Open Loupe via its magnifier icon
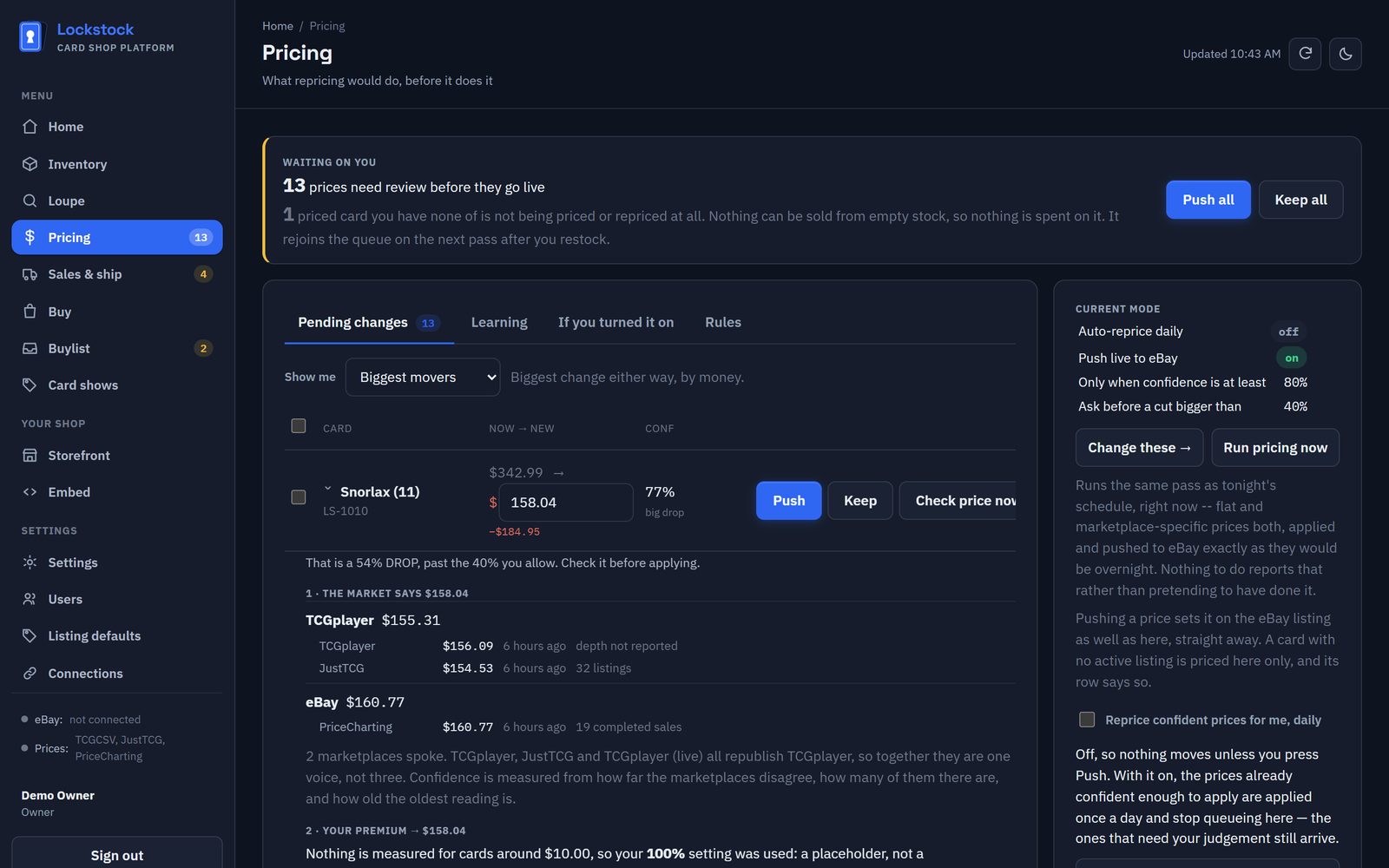Viewport: 1389px width, 868px height. tap(30, 201)
